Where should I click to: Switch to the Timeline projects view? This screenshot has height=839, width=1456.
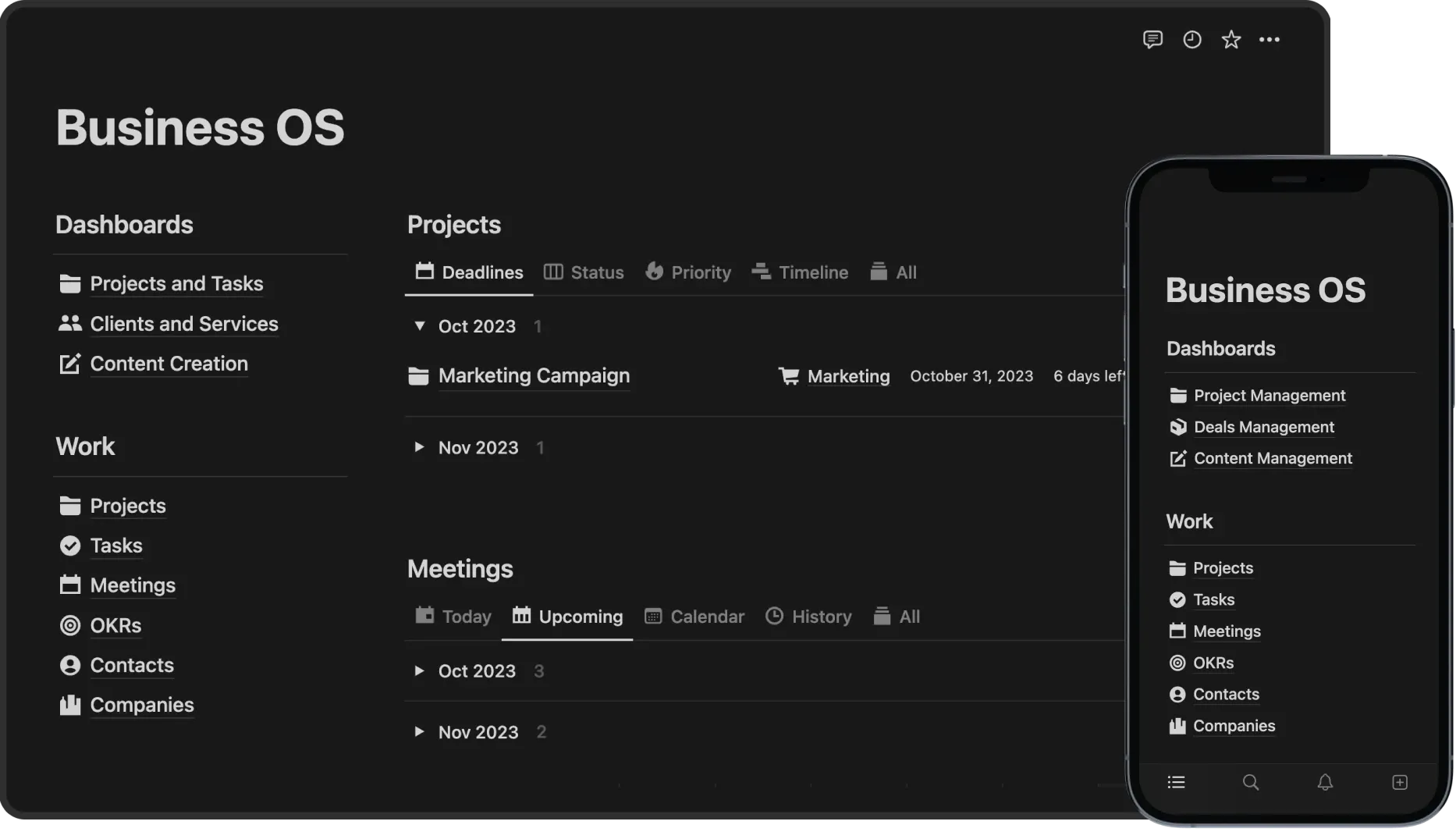800,272
